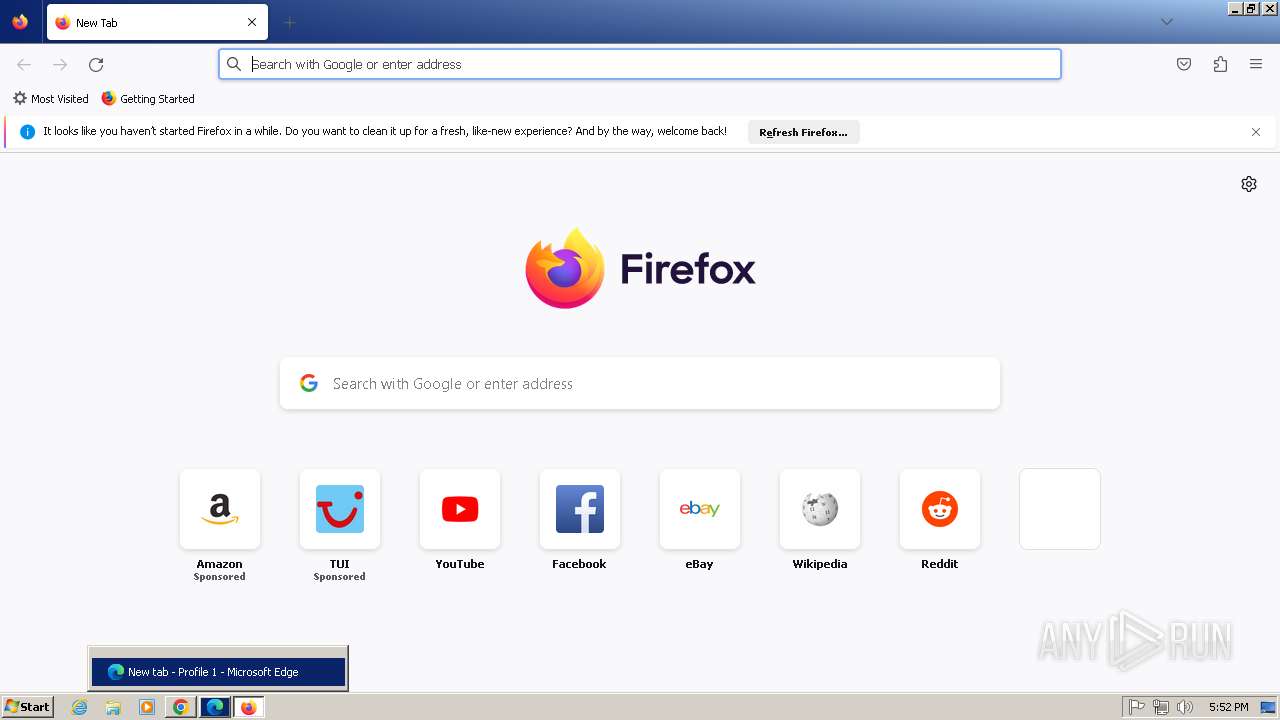Screen dimensions: 1280x720
Task: Open Save to Pocket icon
Action: pyautogui.click(x=1184, y=64)
